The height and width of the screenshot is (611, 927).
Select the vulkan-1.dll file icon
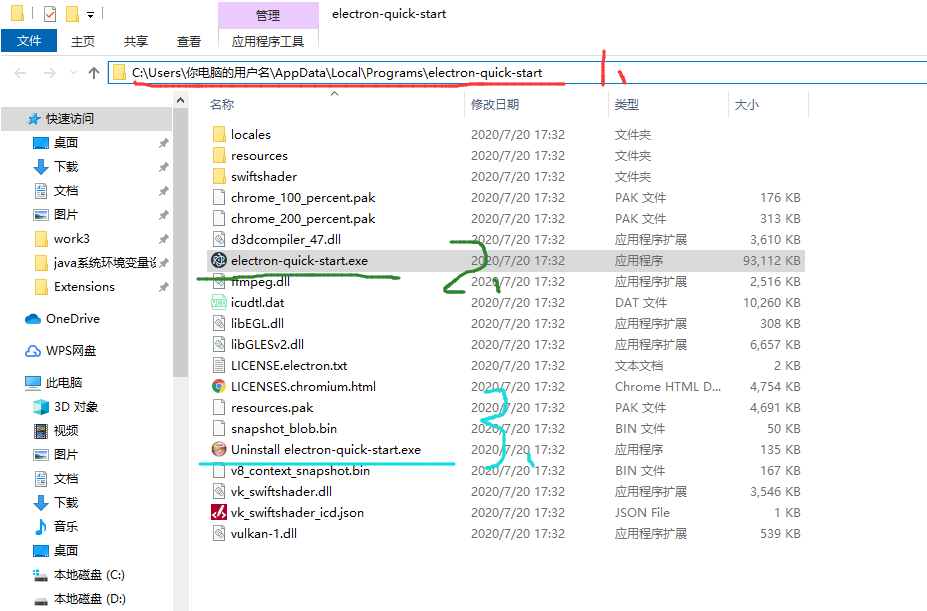coord(219,534)
